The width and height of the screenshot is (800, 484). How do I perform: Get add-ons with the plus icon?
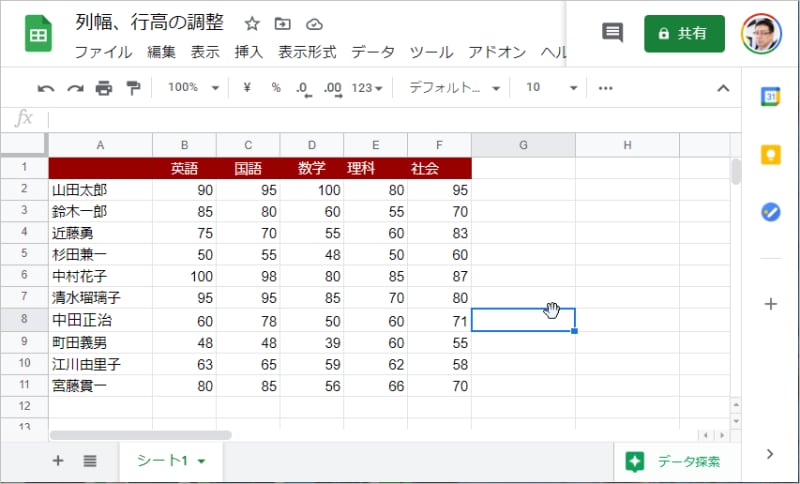(x=770, y=304)
